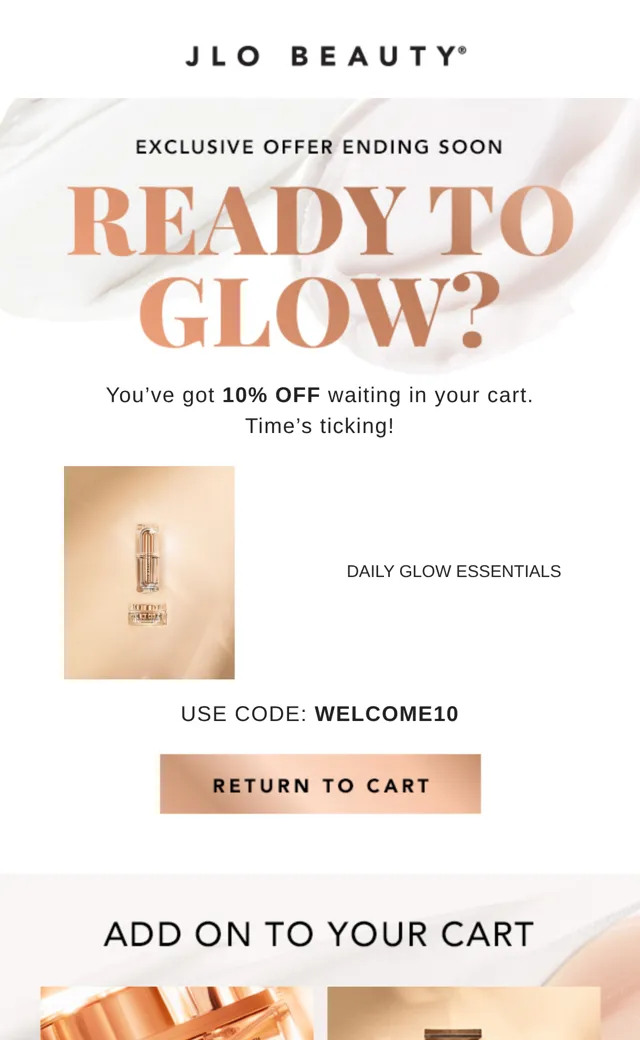Click the question mark in the GLOW? headline

(472, 312)
